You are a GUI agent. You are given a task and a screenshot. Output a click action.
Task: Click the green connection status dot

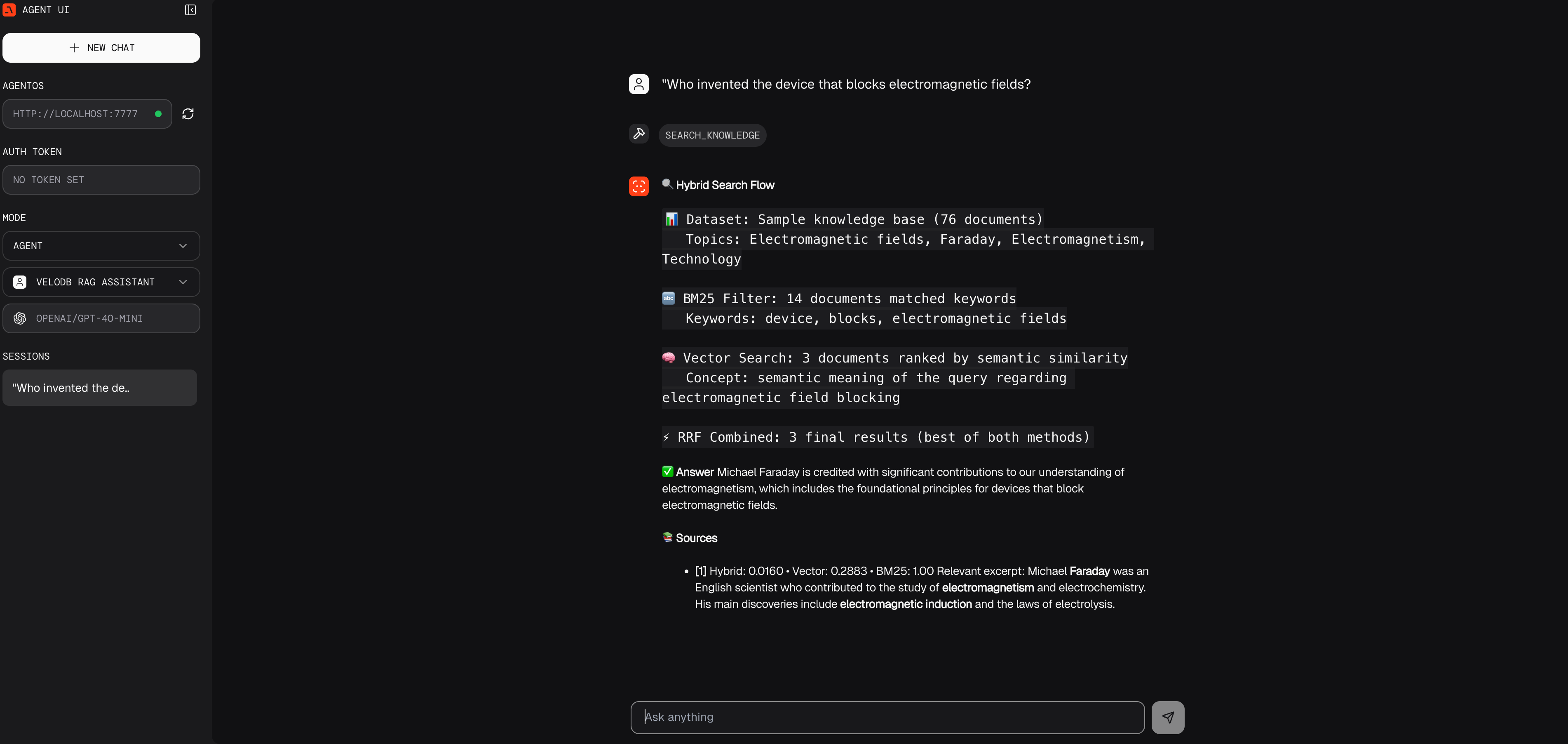pyautogui.click(x=158, y=114)
